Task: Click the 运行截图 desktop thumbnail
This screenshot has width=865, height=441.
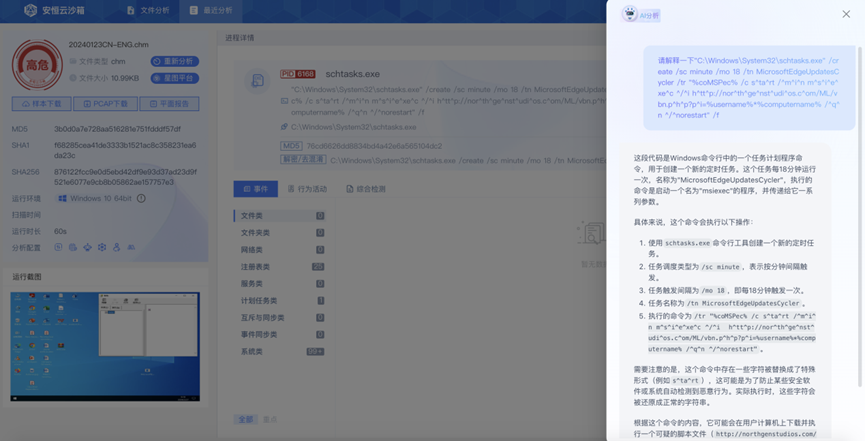Action: click(x=105, y=345)
